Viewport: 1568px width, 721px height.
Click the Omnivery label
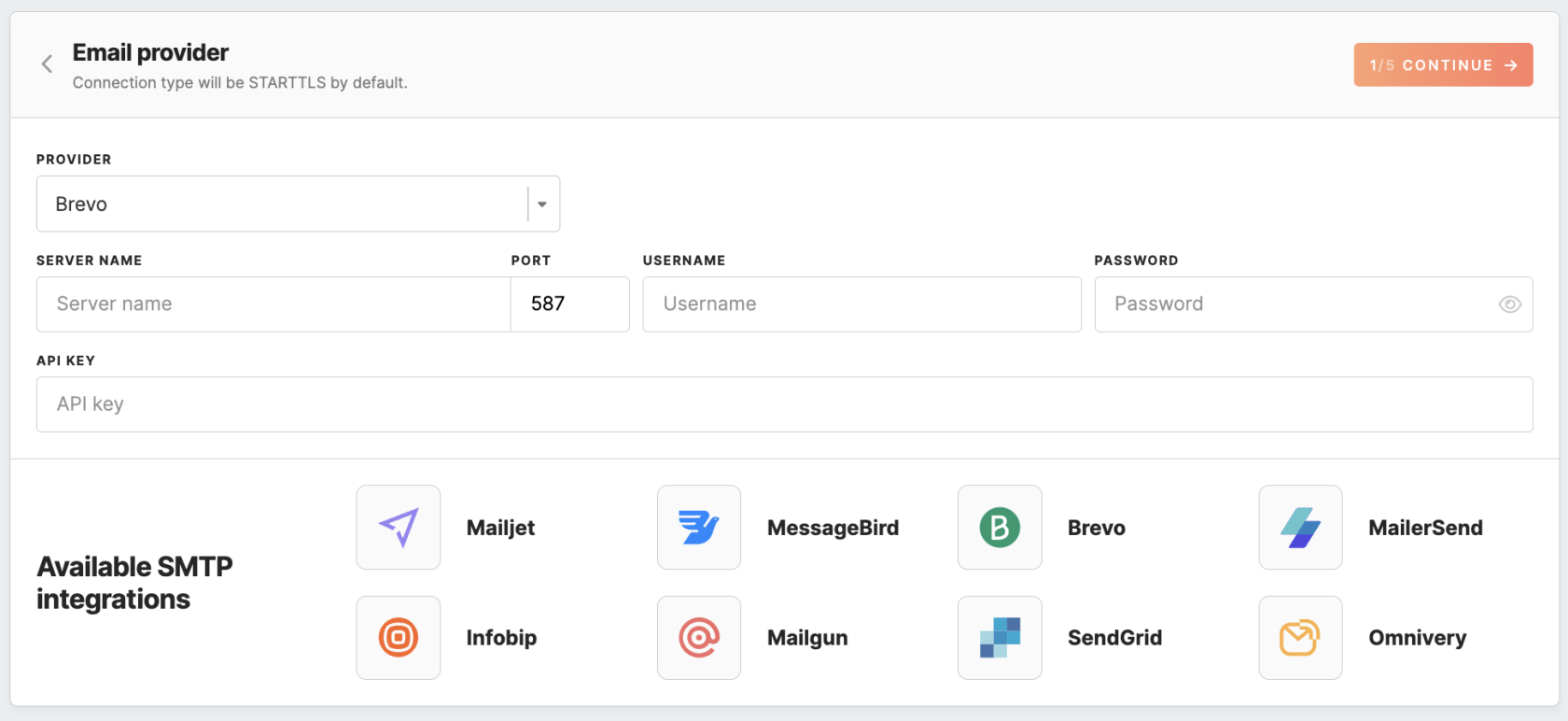[1417, 638]
